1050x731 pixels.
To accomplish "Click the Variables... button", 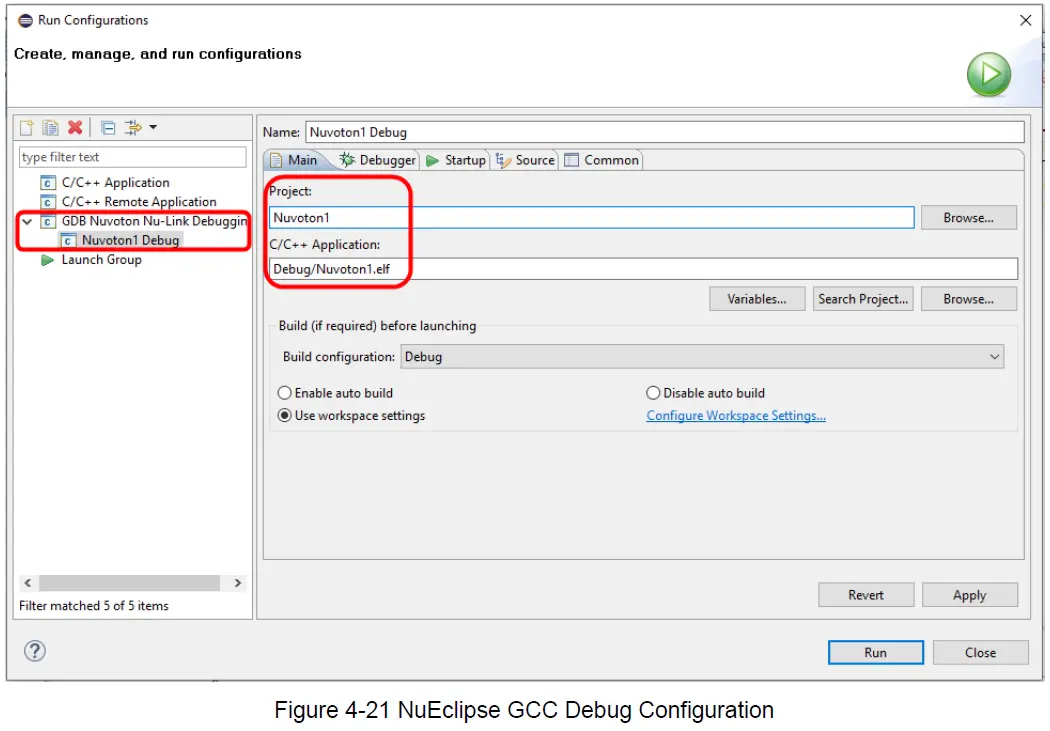I will (757, 299).
